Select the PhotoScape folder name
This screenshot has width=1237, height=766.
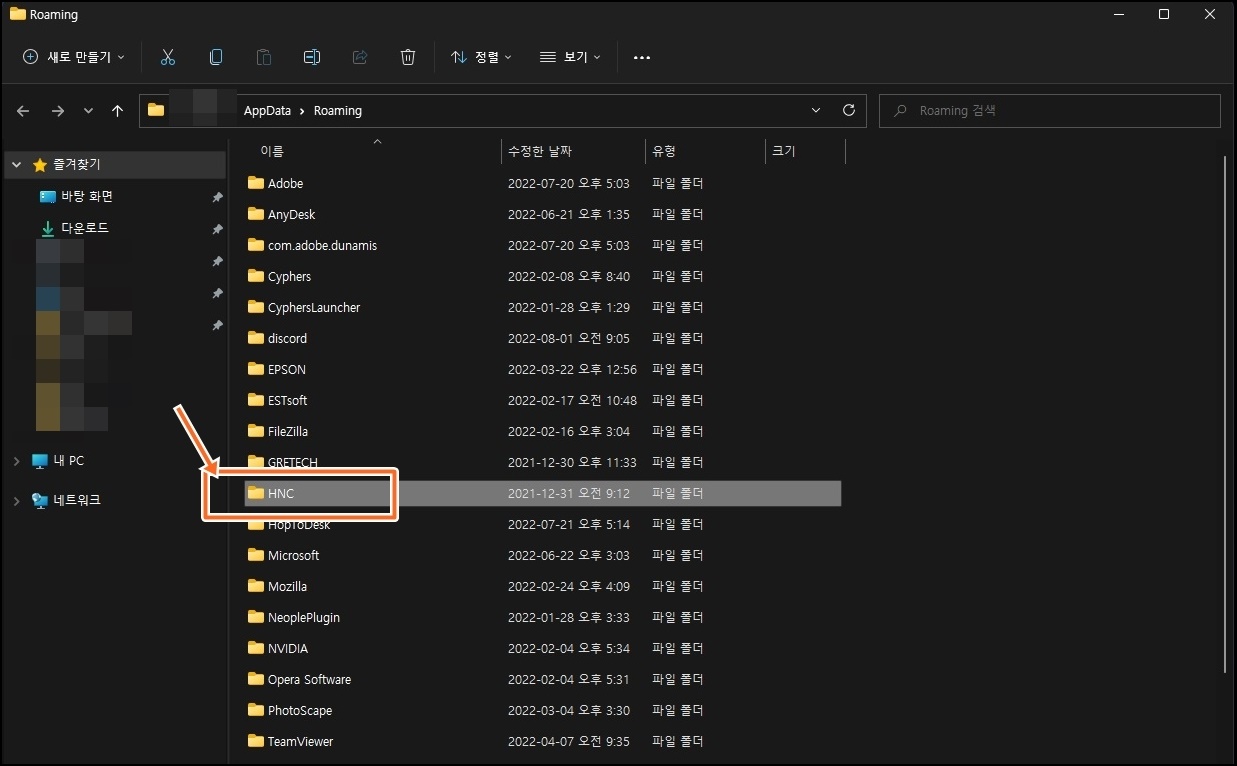tap(300, 710)
